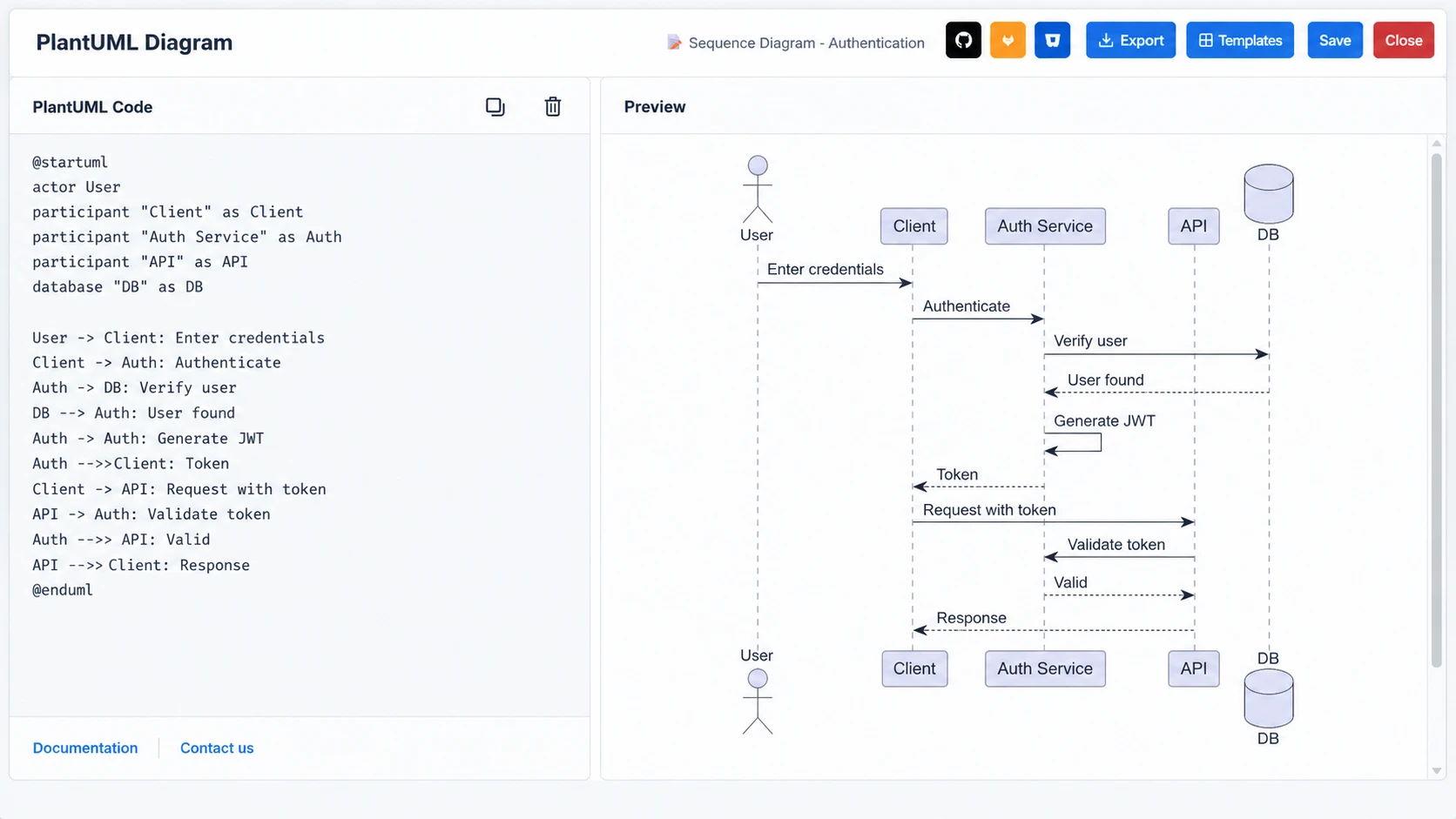This screenshot has height=819, width=1456.
Task: Open the GitHub icon button
Action: (963, 40)
